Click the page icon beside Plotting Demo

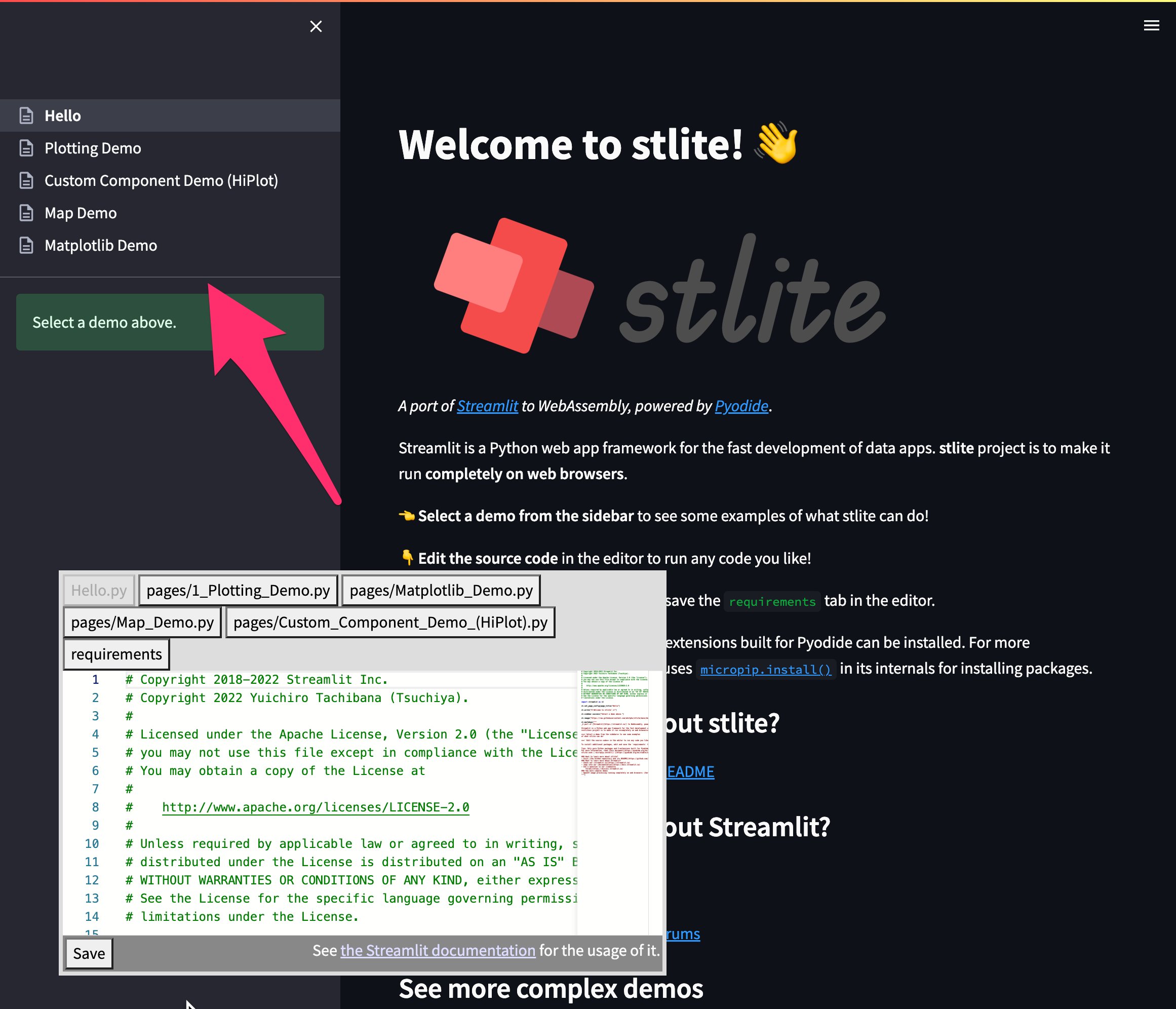[26, 148]
